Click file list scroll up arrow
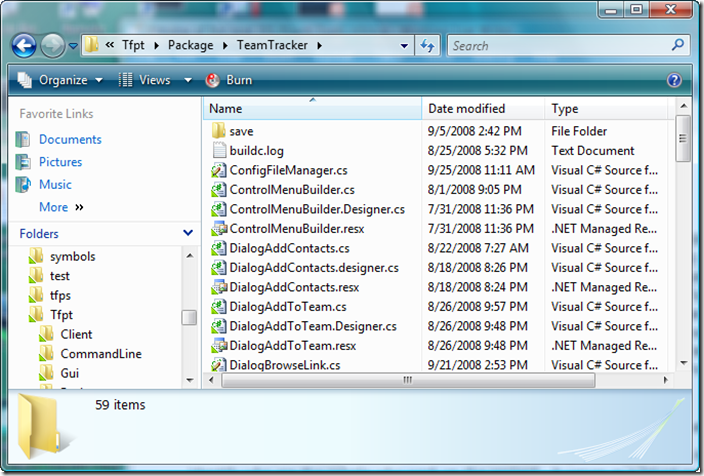 (683, 106)
